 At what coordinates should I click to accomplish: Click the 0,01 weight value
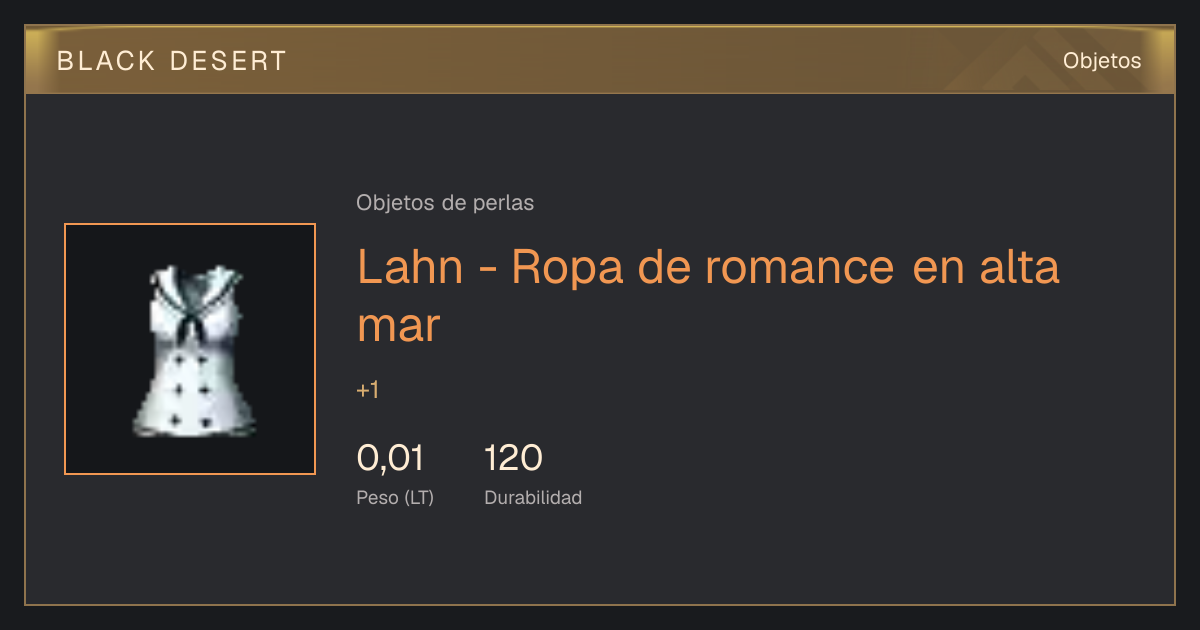tap(390, 459)
